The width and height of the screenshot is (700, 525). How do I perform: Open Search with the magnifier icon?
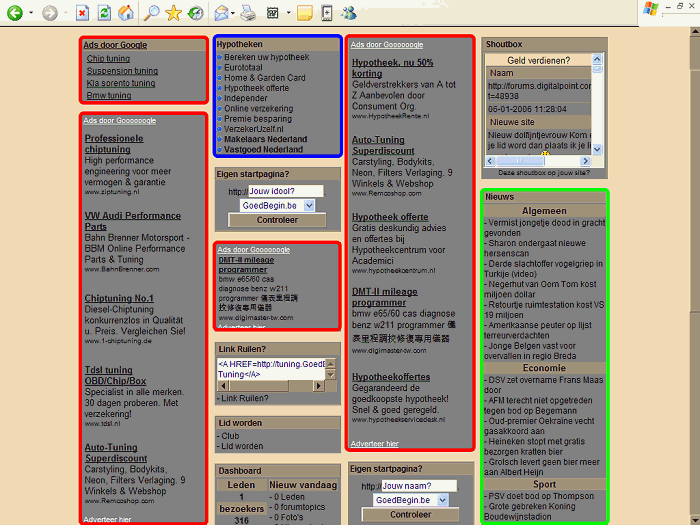tap(151, 12)
